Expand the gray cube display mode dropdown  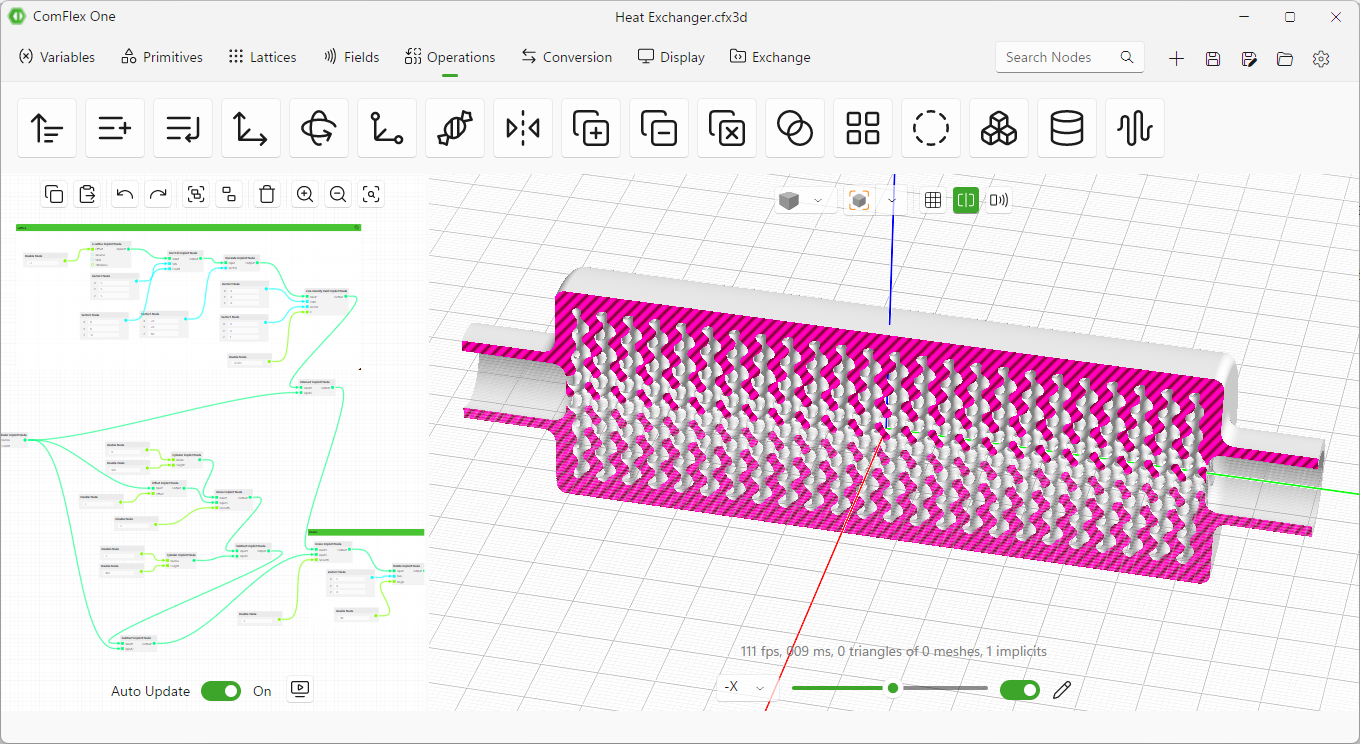(x=805, y=200)
